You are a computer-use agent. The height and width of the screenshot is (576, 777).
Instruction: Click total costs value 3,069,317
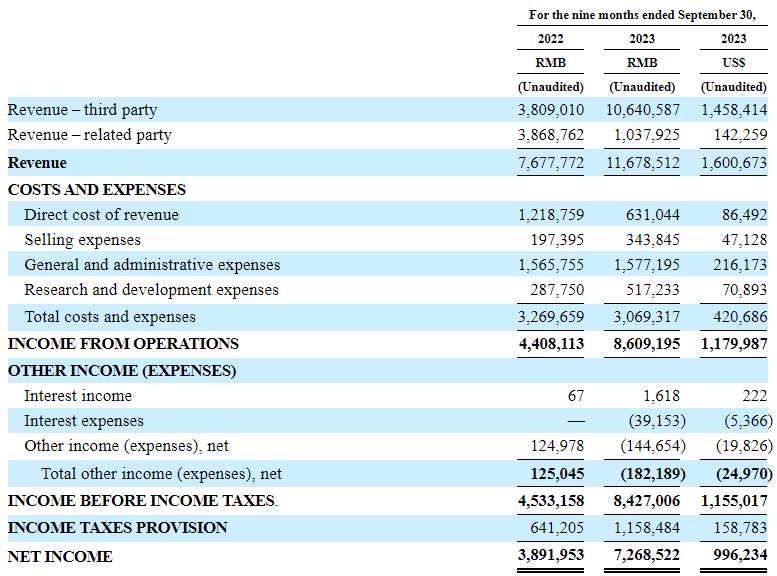click(647, 317)
